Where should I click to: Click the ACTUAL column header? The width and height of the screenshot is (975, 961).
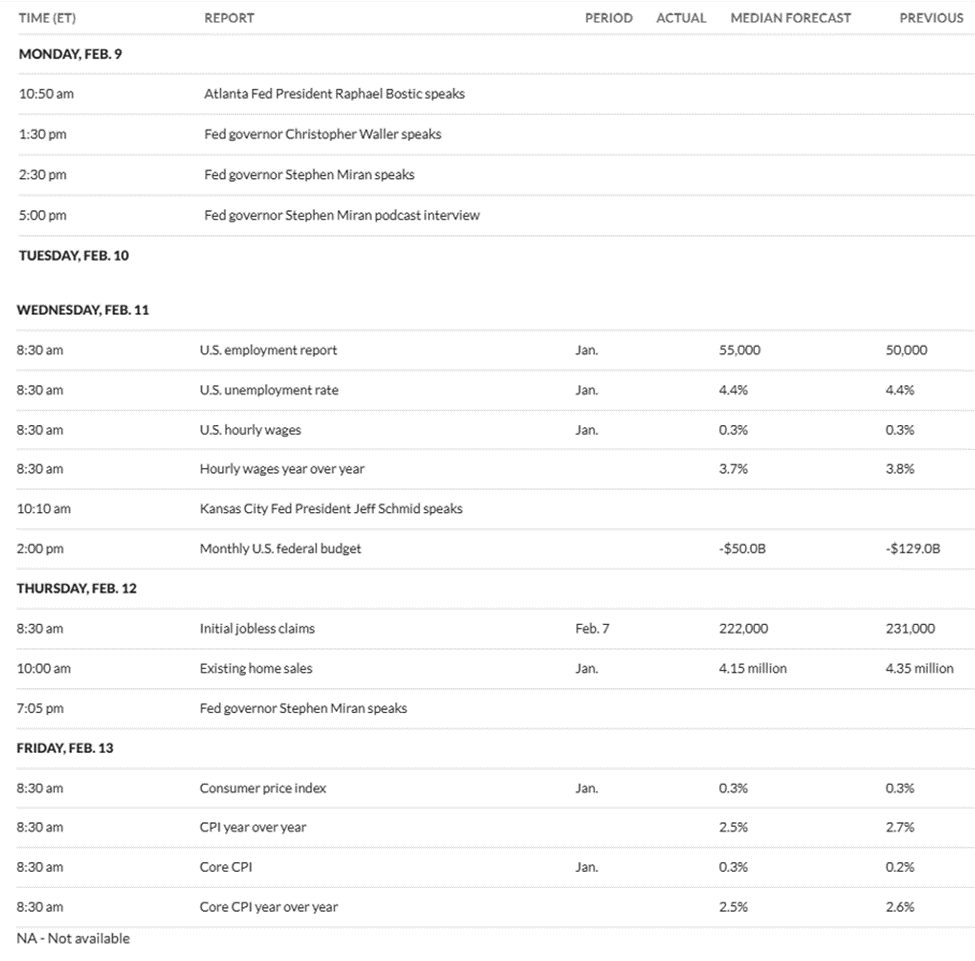pos(680,18)
